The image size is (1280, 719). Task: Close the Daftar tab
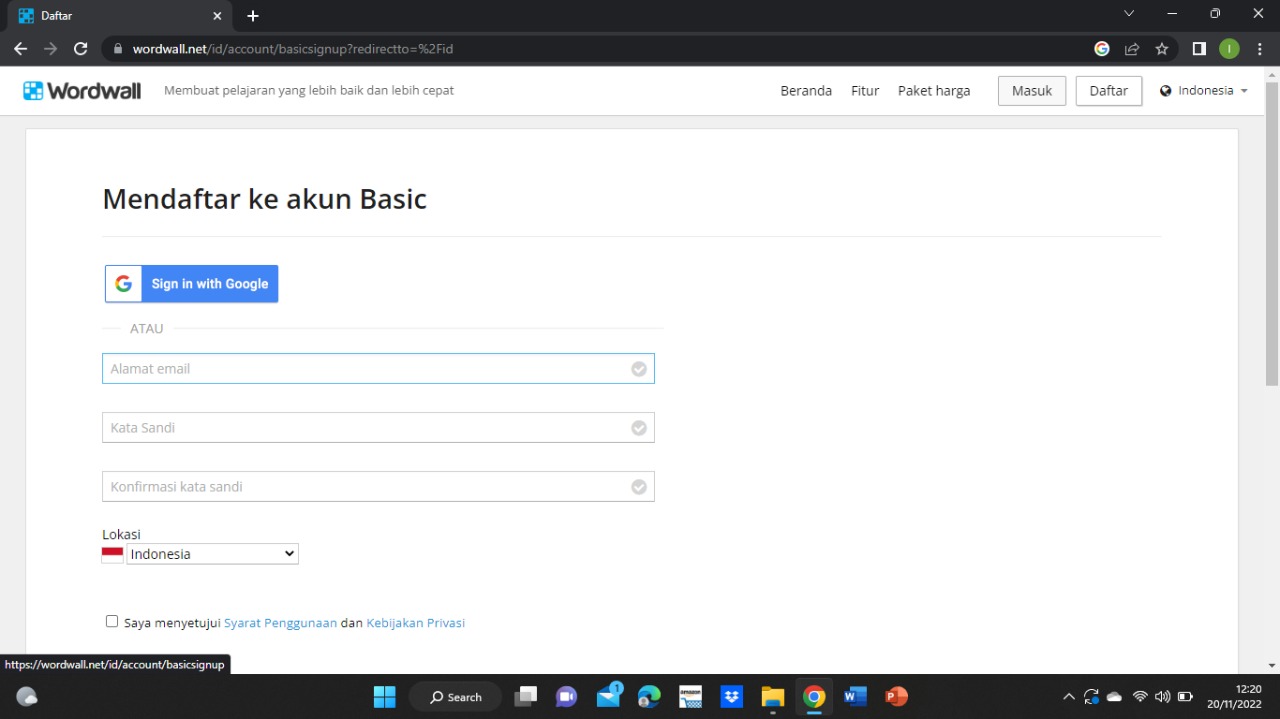tap(217, 16)
